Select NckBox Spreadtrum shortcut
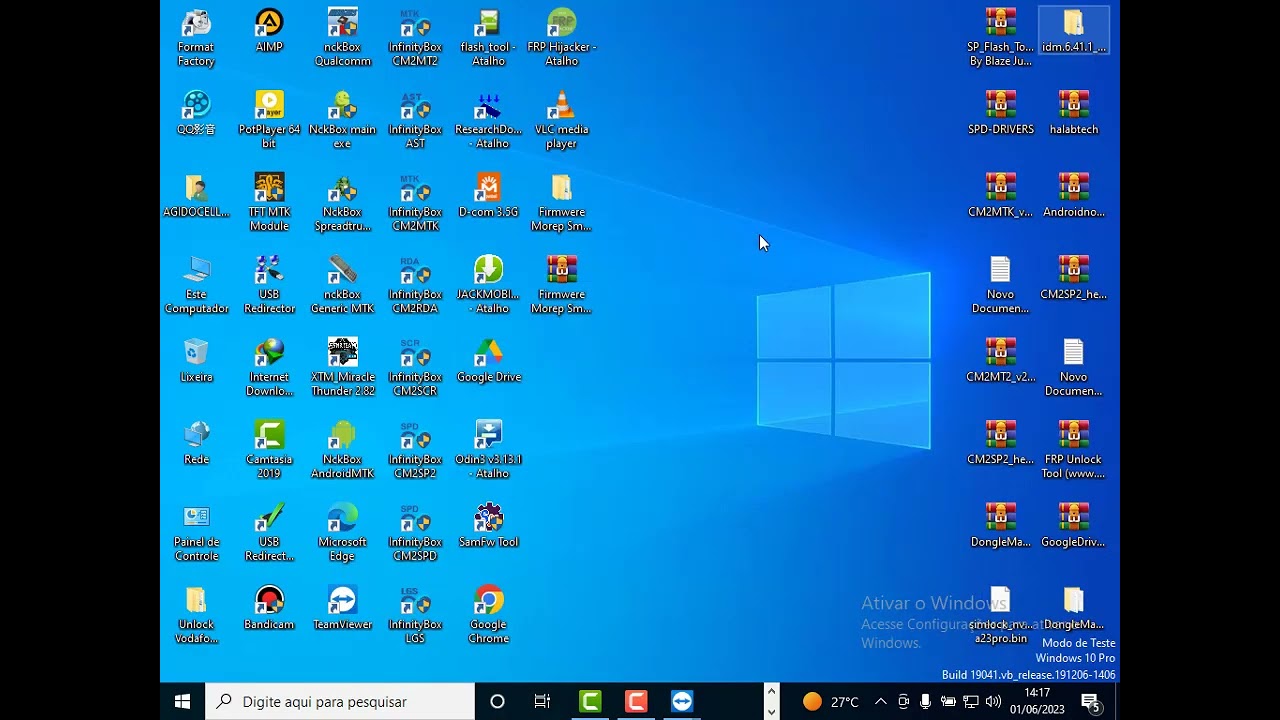This screenshot has width=1280, height=720. point(342,203)
